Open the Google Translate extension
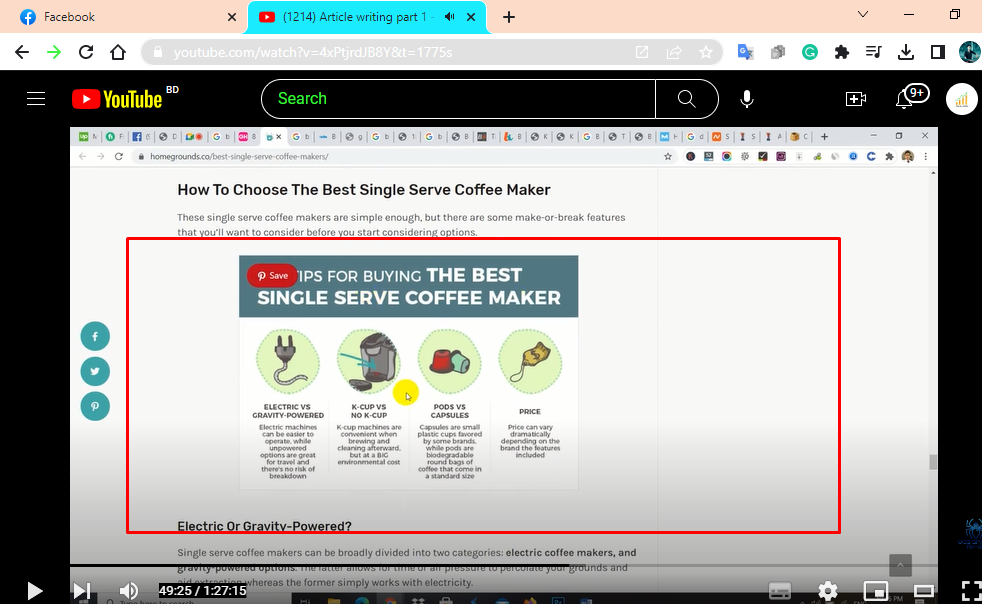982x604 pixels. point(745,52)
